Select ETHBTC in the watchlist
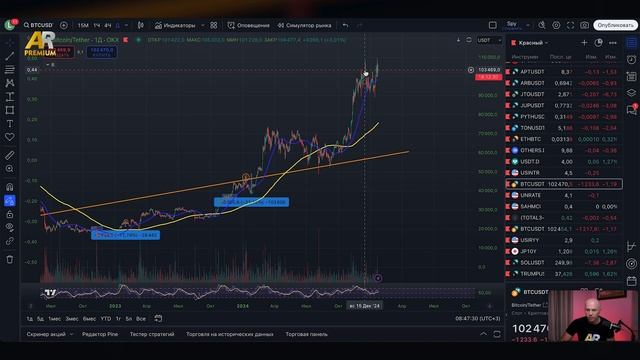The image size is (640, 360). [x=564, y=139]
